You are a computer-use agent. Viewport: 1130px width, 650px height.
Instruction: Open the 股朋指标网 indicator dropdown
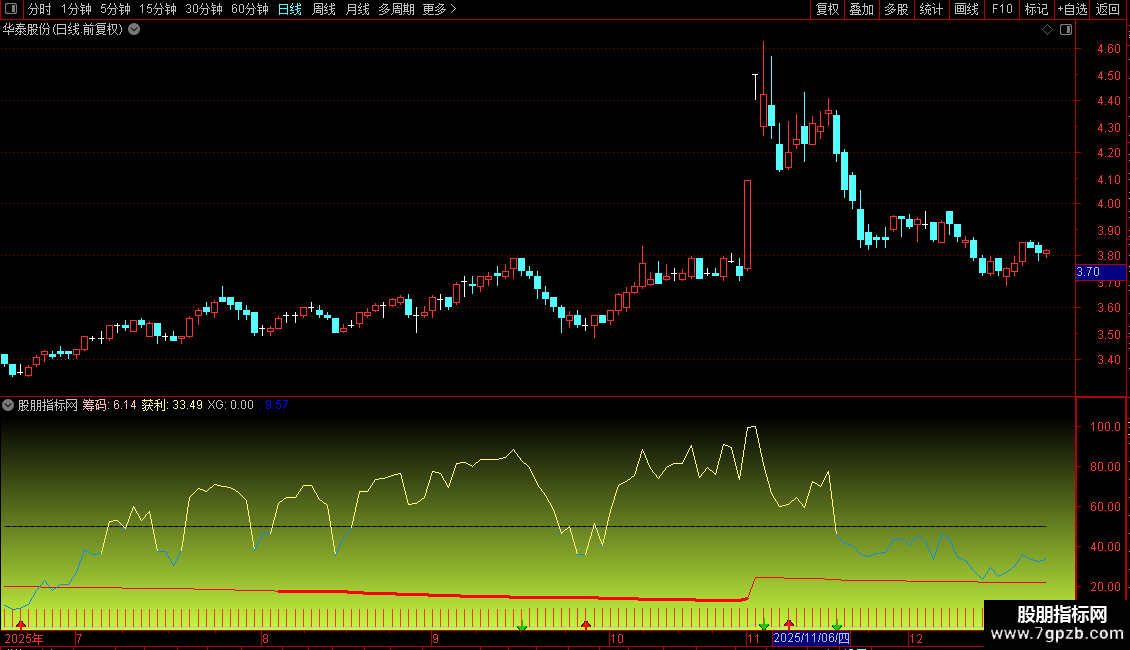point(8,405)
